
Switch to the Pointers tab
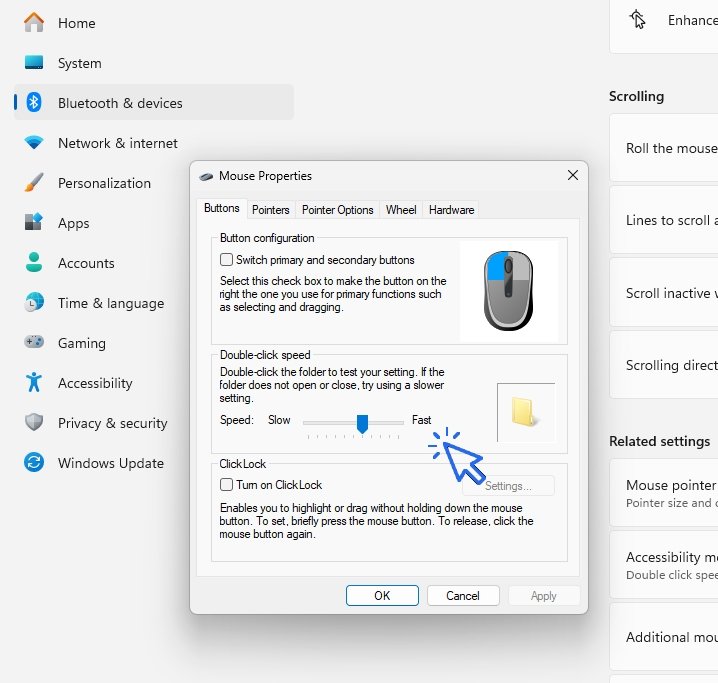click(x=271, y=210)
